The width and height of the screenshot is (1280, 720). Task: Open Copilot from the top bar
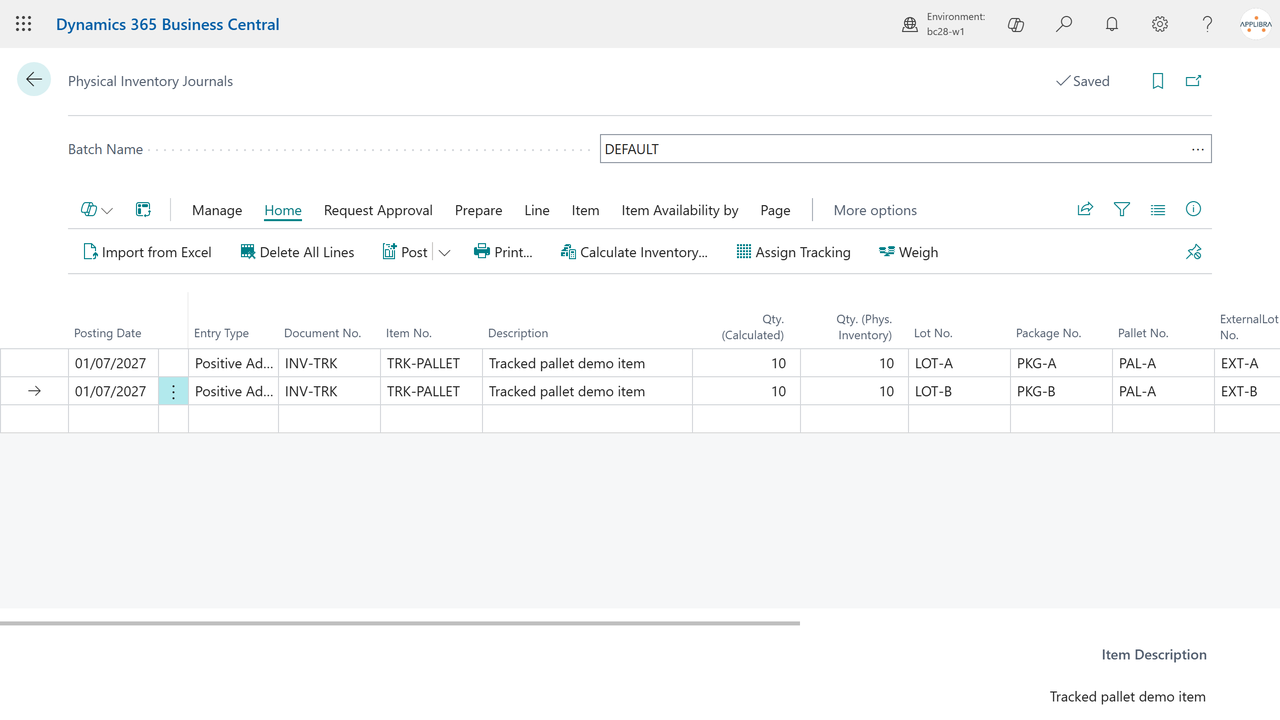(x=1016, y=24)
